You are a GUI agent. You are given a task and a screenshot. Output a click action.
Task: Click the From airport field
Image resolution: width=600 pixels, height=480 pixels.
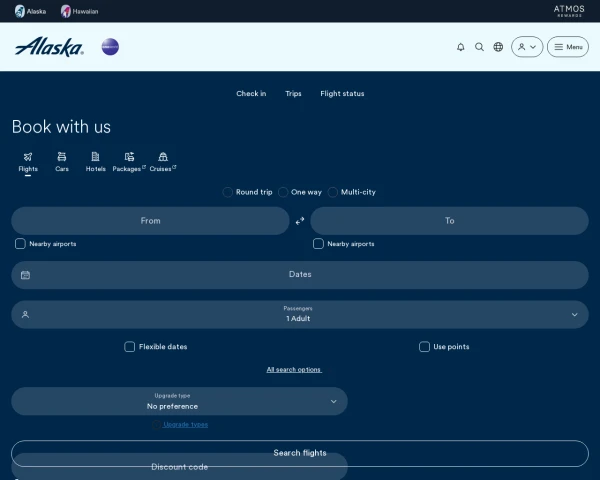pos(150,221)
